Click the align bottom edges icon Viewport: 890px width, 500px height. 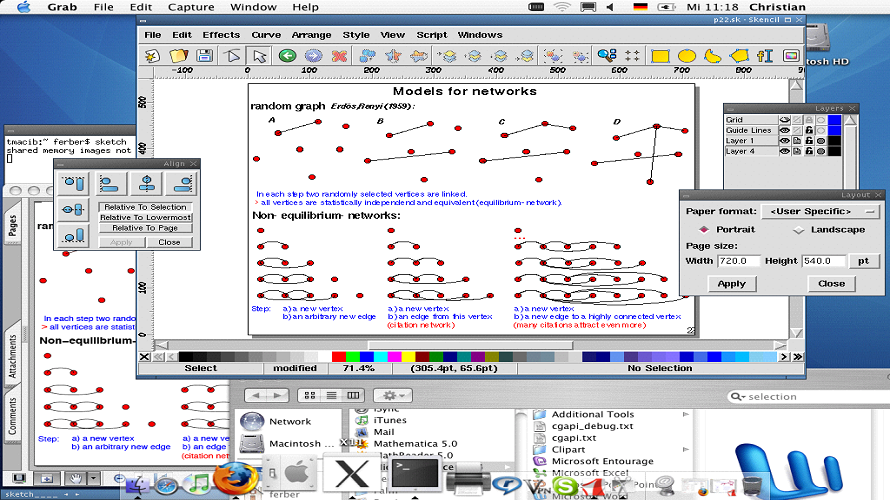75,235
